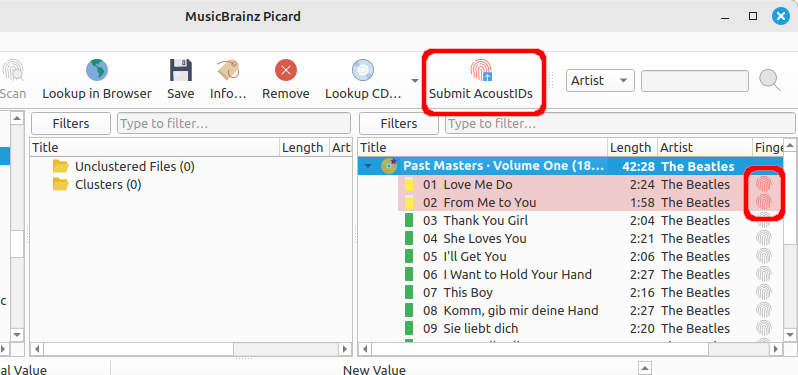Viewport: 798px width, 375px height.
Task: Click the red fingerprint icon for Love Me Do
Action: [x=763, y=184]
